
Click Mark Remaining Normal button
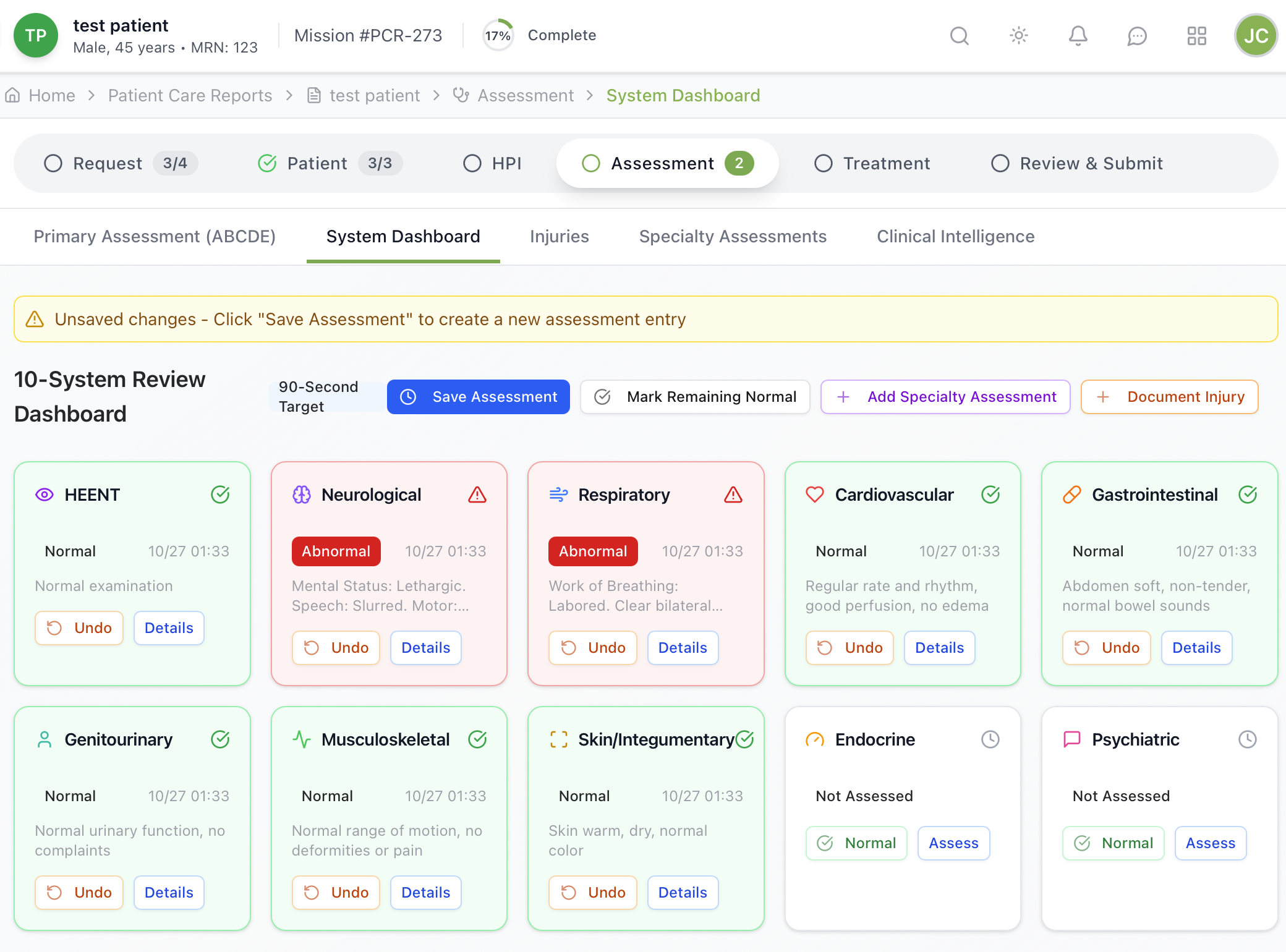pyautogui.click(x=696, y=397)
